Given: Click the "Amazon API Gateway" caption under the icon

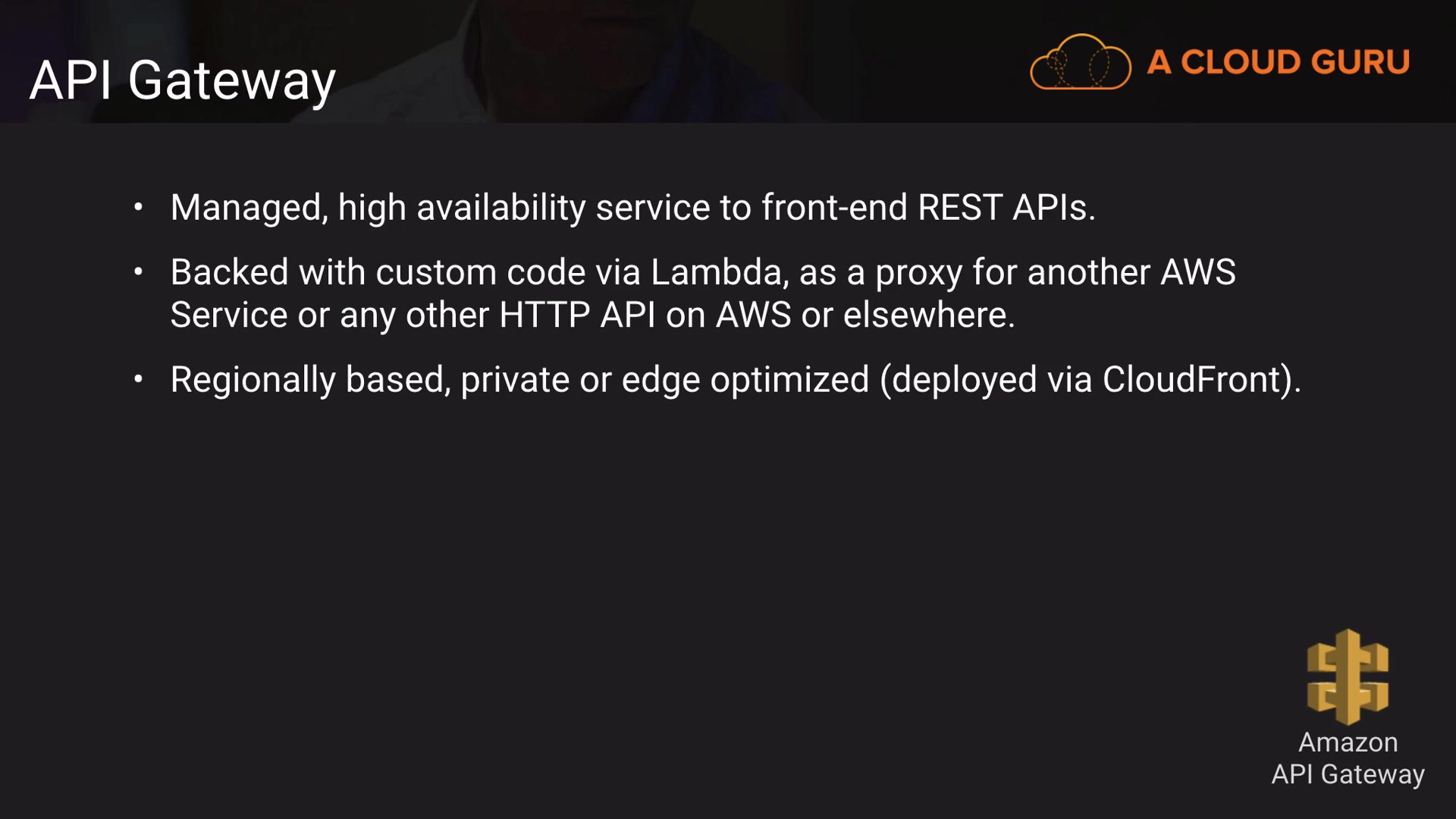Looking at the screenshot, I should (x=1348, y=758).
